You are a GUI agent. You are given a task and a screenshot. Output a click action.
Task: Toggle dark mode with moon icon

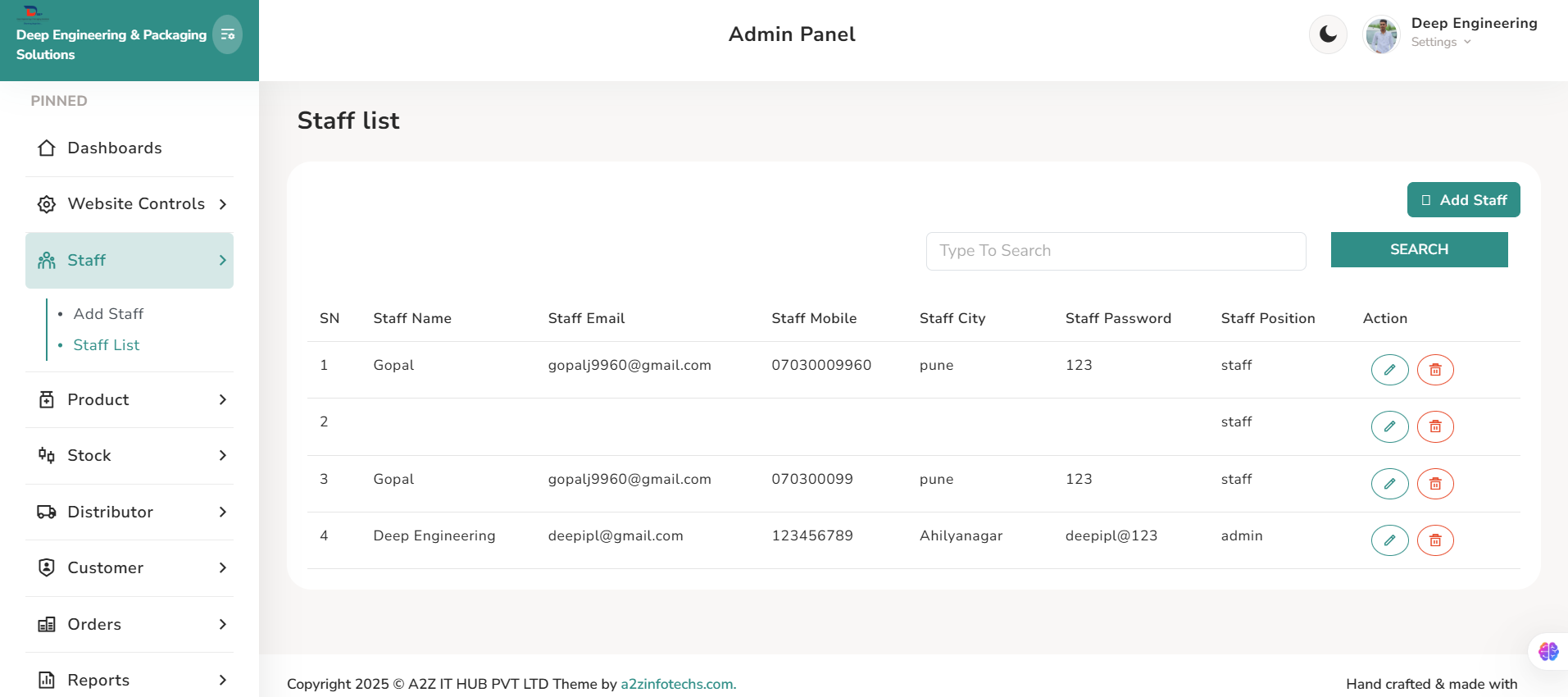(x=1328, y=34)
